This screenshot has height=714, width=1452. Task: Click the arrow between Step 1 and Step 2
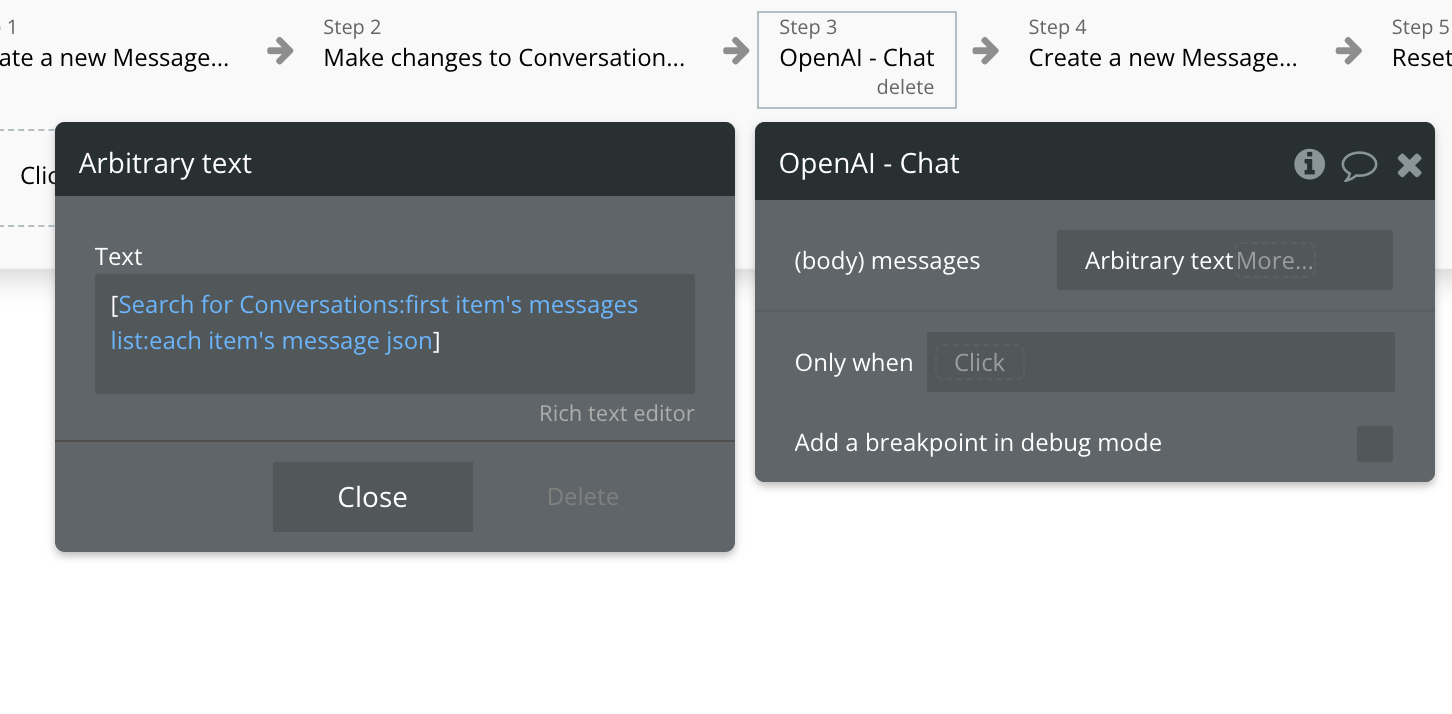point(281,50)
